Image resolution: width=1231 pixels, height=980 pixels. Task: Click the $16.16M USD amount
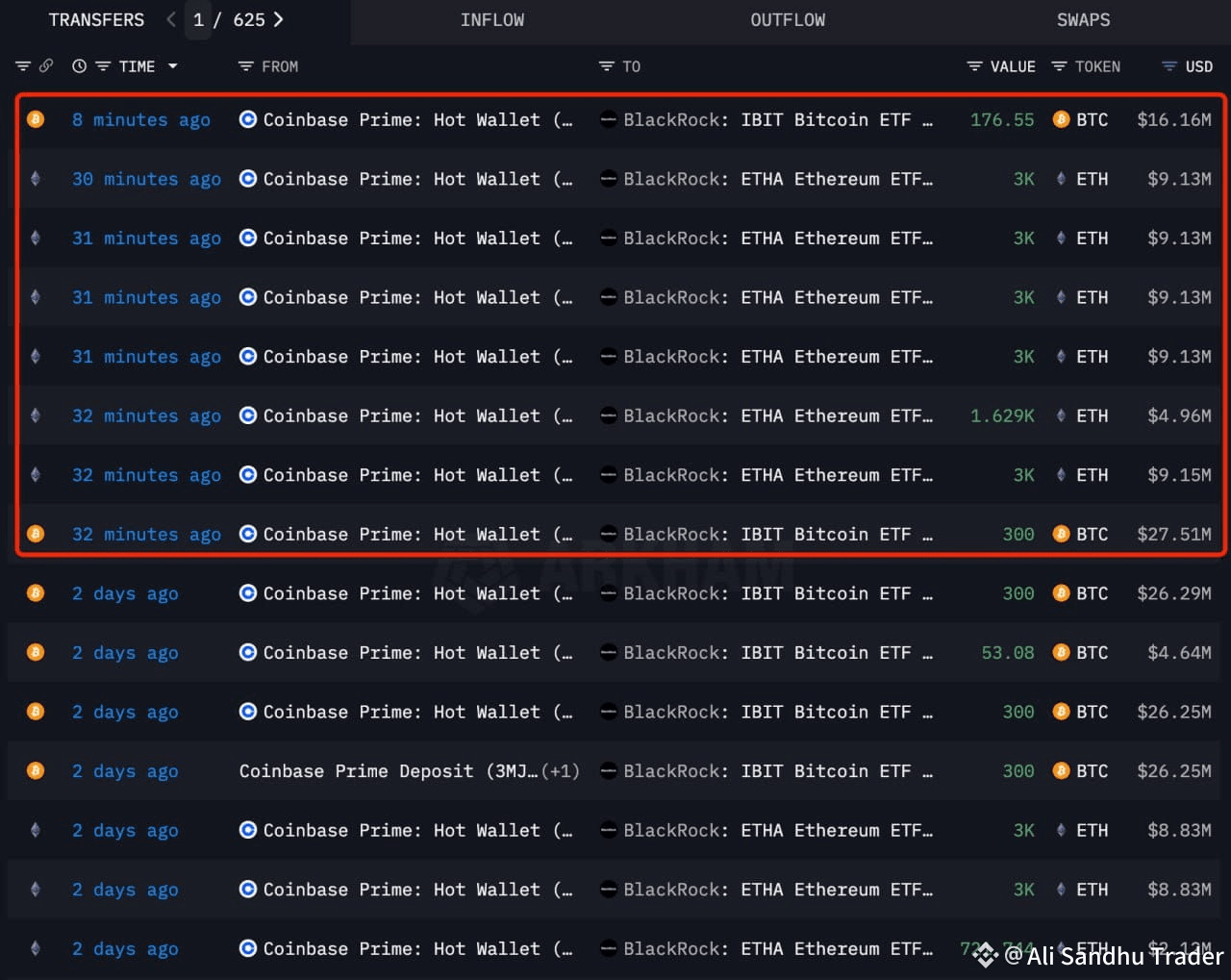tap(1174, 119)
